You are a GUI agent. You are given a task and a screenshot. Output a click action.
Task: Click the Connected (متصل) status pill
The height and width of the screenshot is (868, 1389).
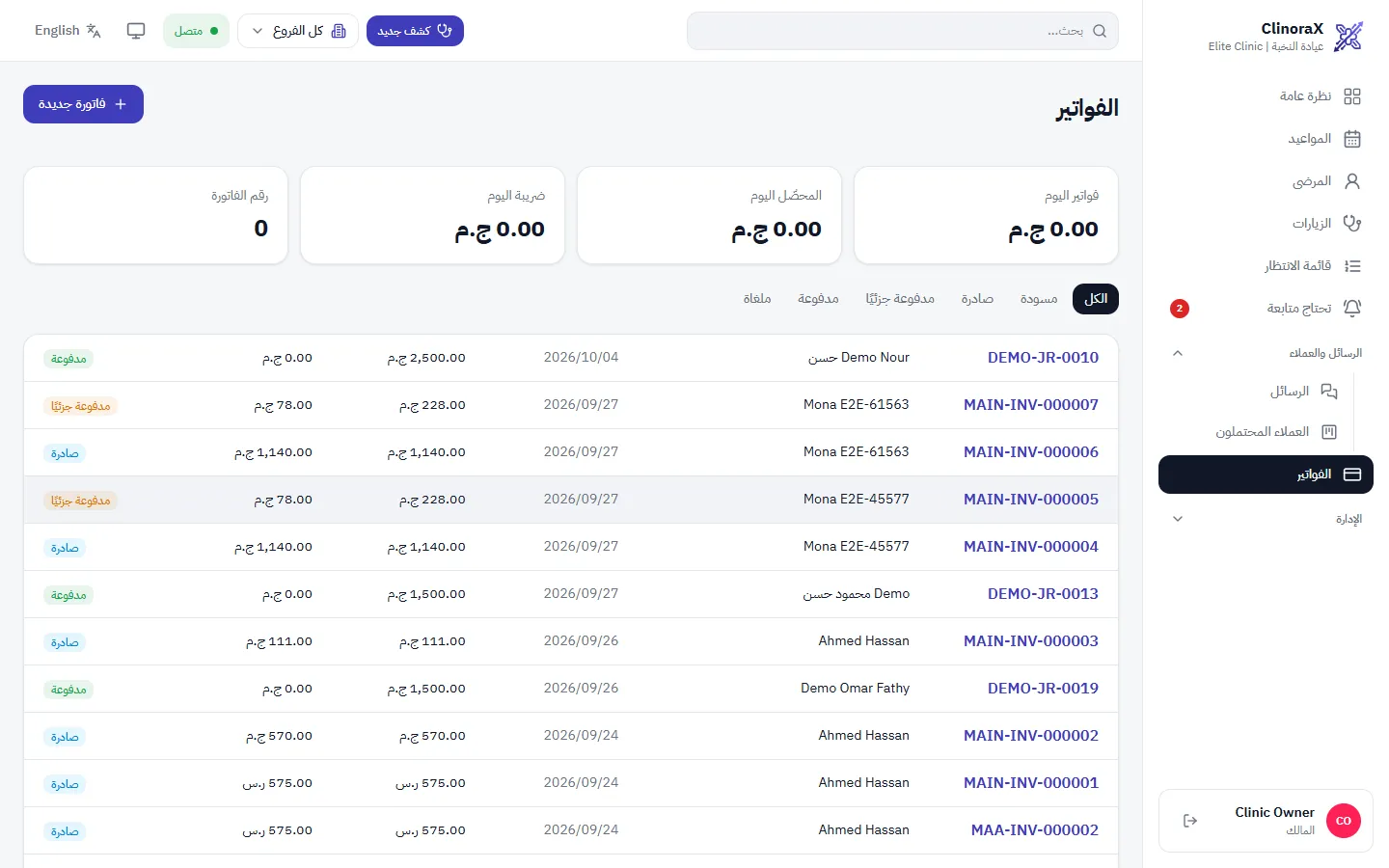[196, 31]
